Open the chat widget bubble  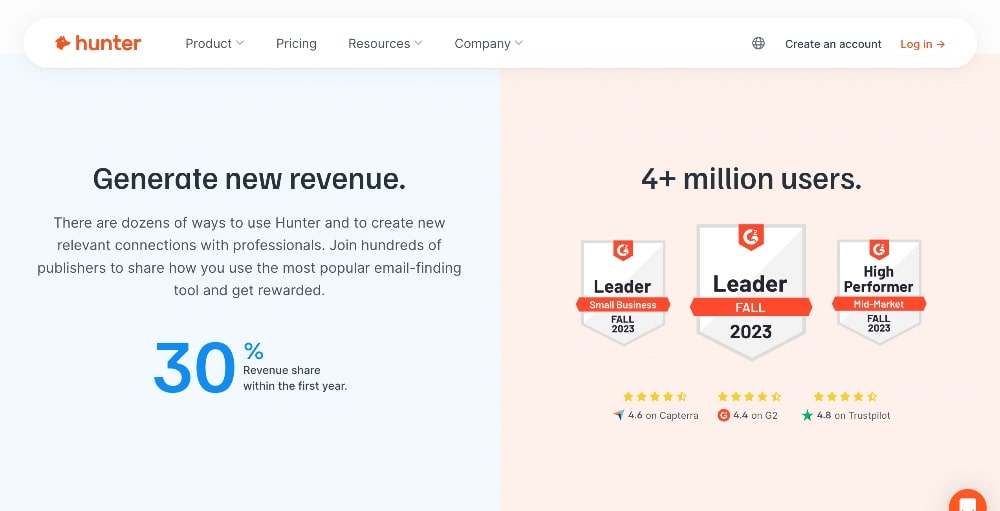(x=967, y=503)
